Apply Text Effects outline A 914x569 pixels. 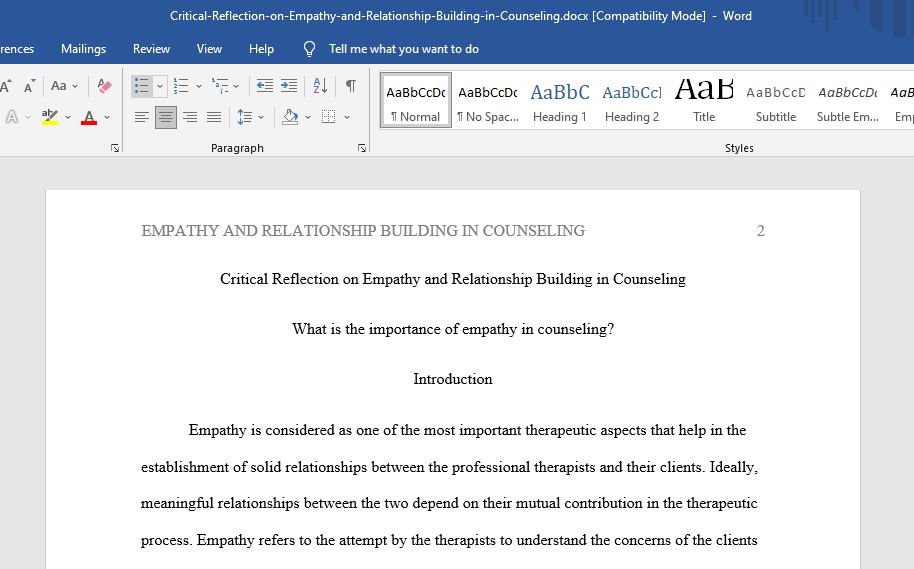[x=11, y=117]
